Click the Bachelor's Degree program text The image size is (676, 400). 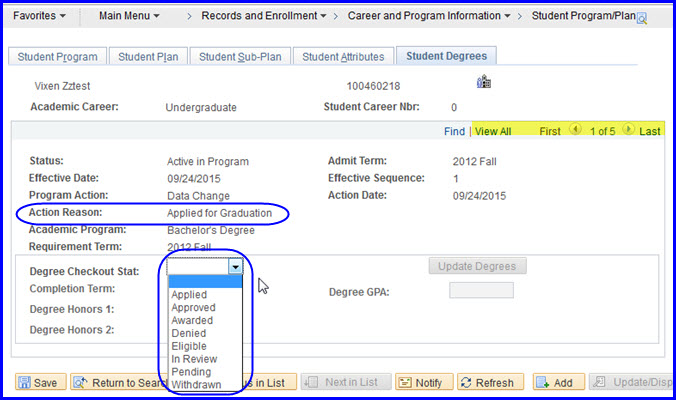211,230
